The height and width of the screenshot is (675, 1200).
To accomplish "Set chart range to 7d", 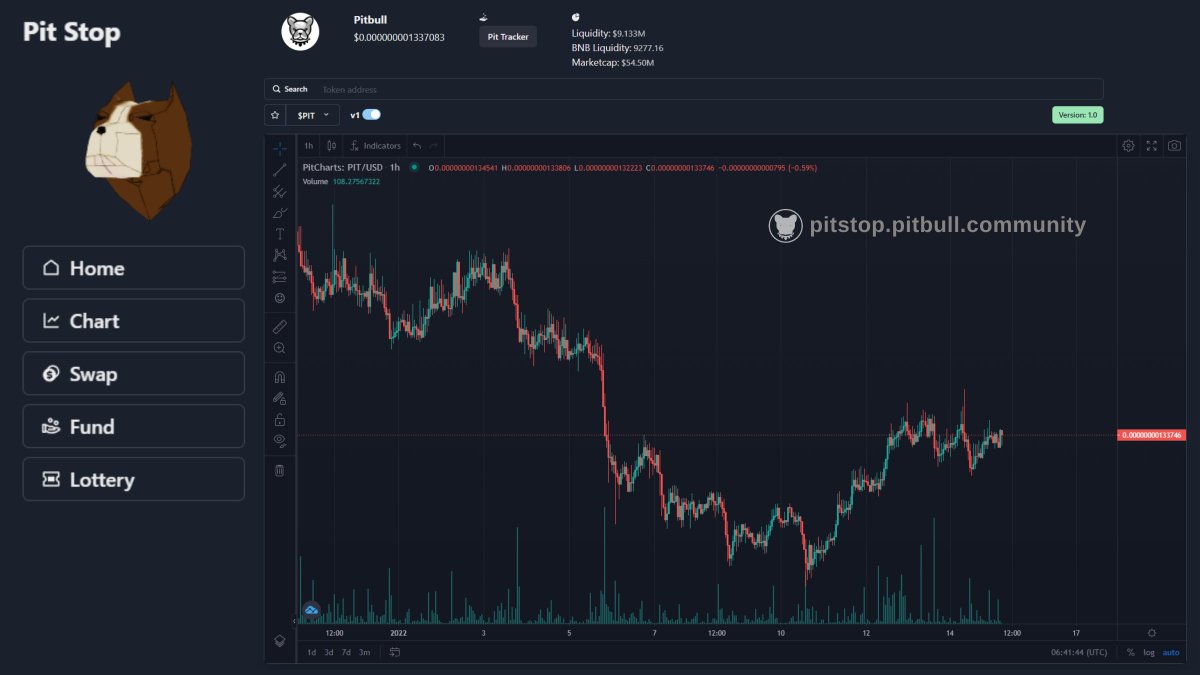I will pos(346,652).
